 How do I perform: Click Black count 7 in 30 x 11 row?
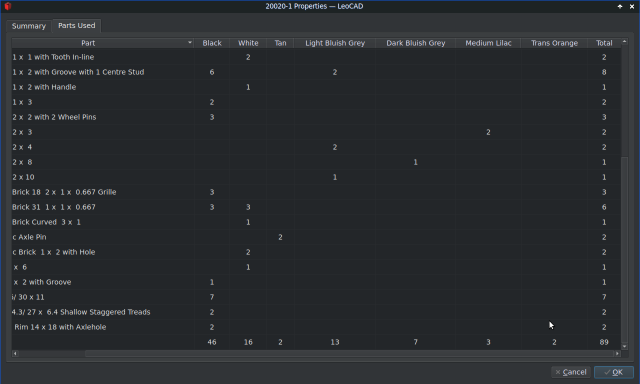click(x=212, y=297)
